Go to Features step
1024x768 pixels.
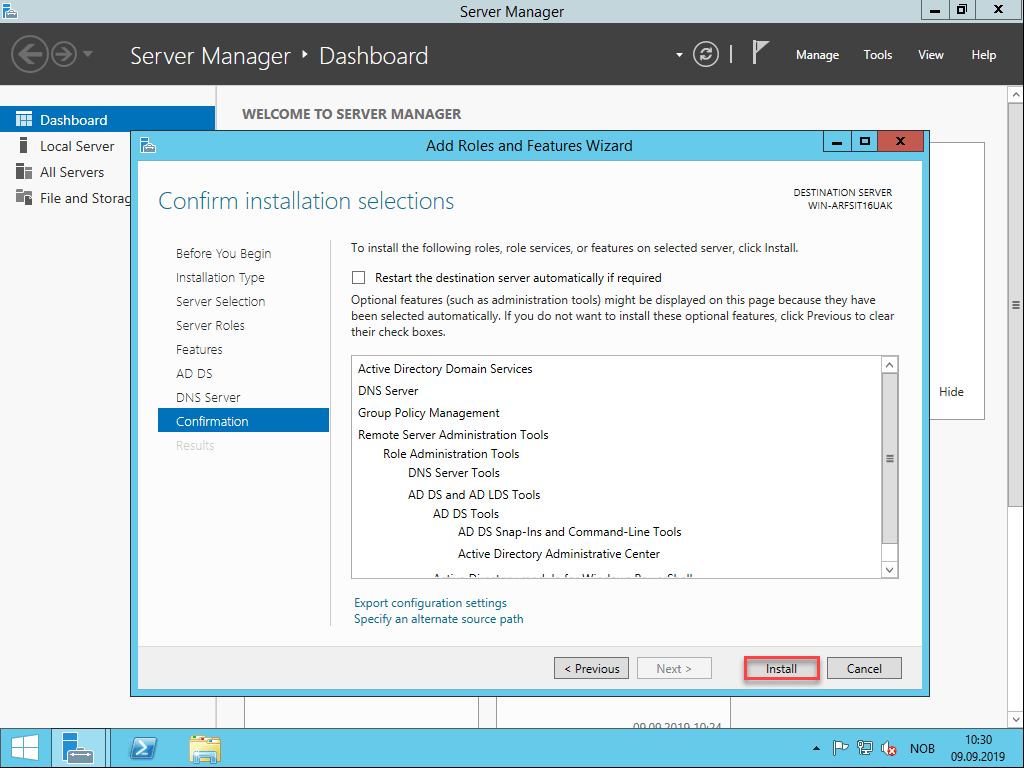coord(199,349)
